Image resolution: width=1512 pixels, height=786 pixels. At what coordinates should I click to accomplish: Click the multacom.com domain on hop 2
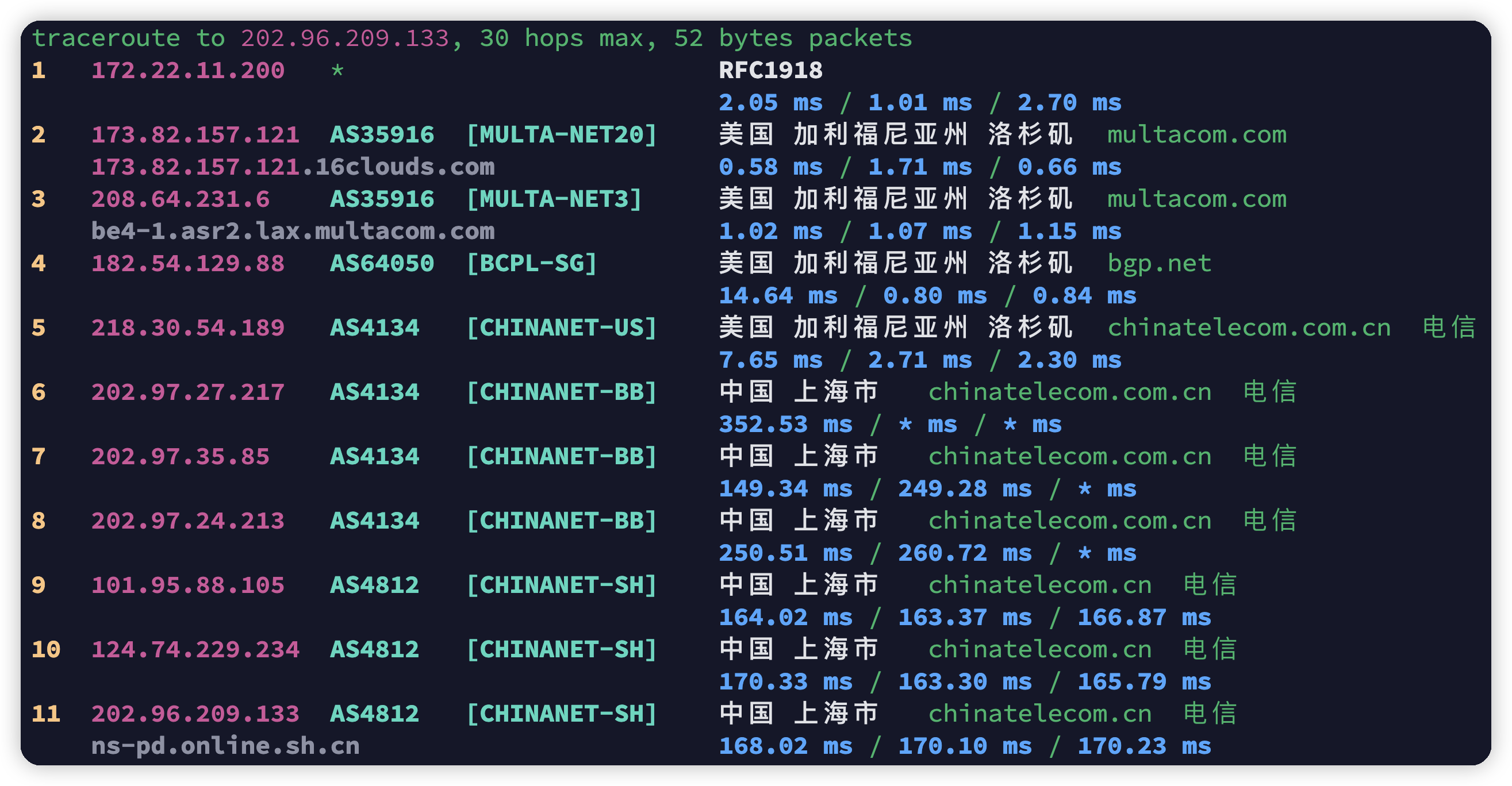[x=1197, y=136]
